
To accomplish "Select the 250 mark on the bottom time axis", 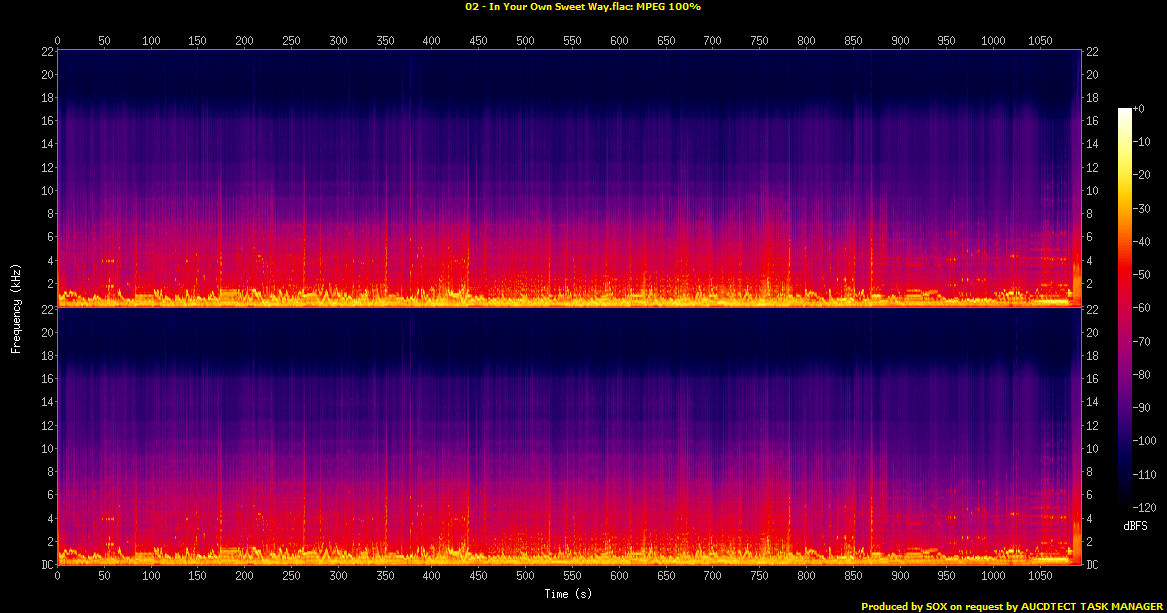I will coord(291,577).
